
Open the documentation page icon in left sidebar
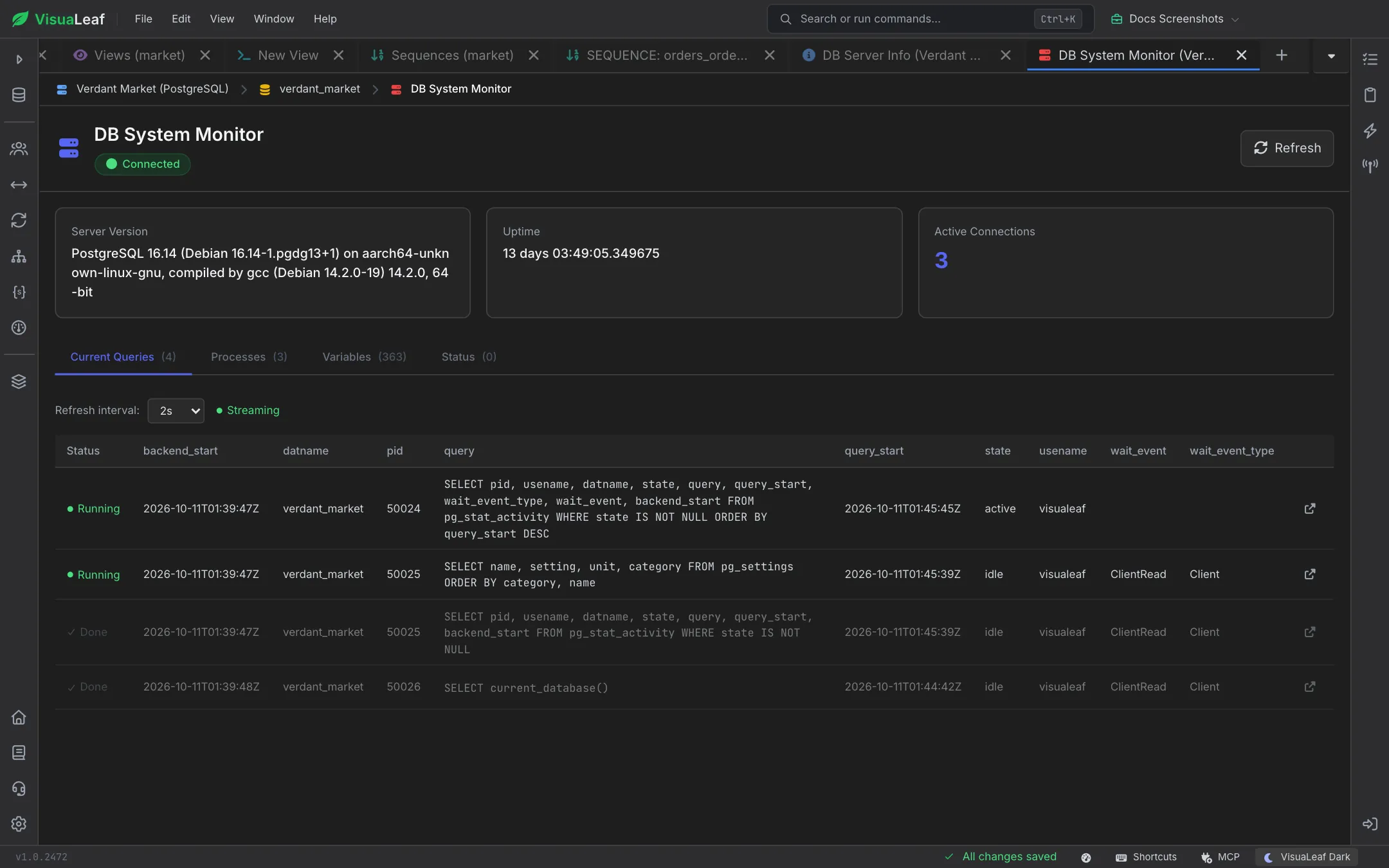pyautogui.click(x=19, y=753)
